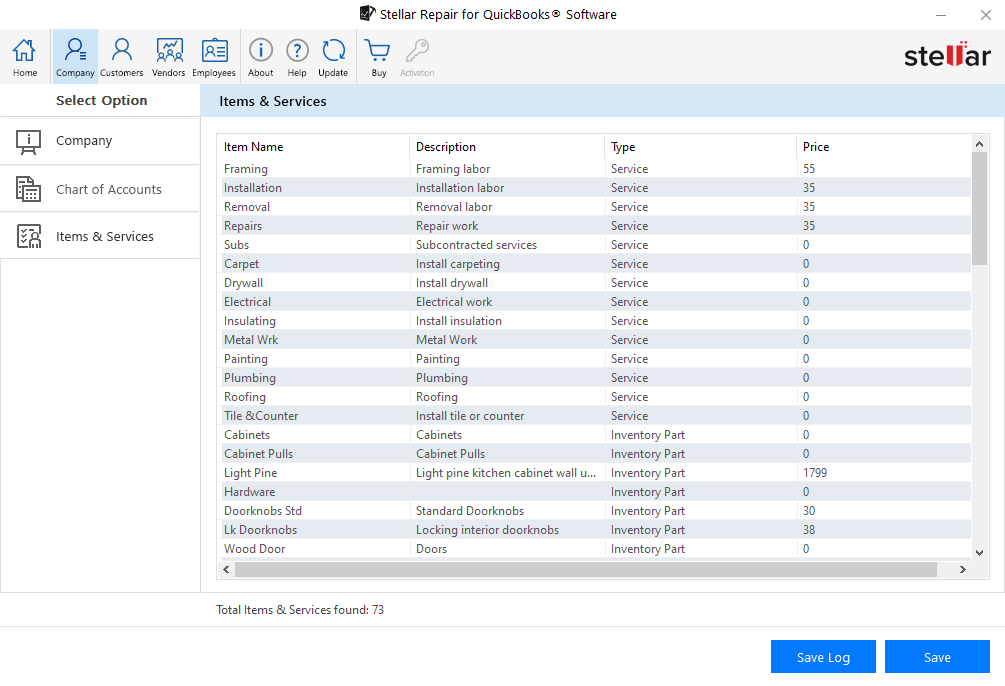The height and width of the screenshot is (686, 1005).
Task: Open the Customers toolbar icon
Action: click(121, 56)
